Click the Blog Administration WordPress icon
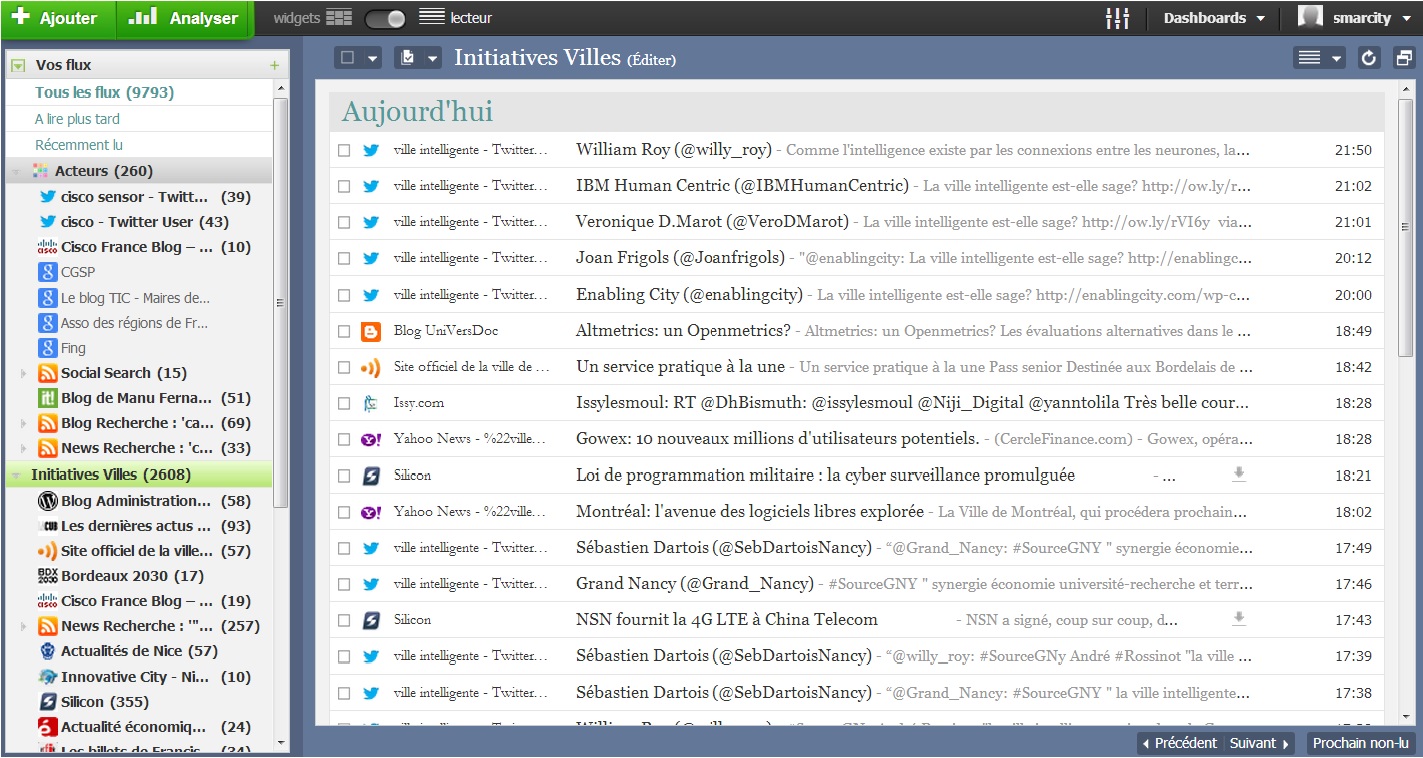This screenshot has width=1423, height=758. click(47, 501)
